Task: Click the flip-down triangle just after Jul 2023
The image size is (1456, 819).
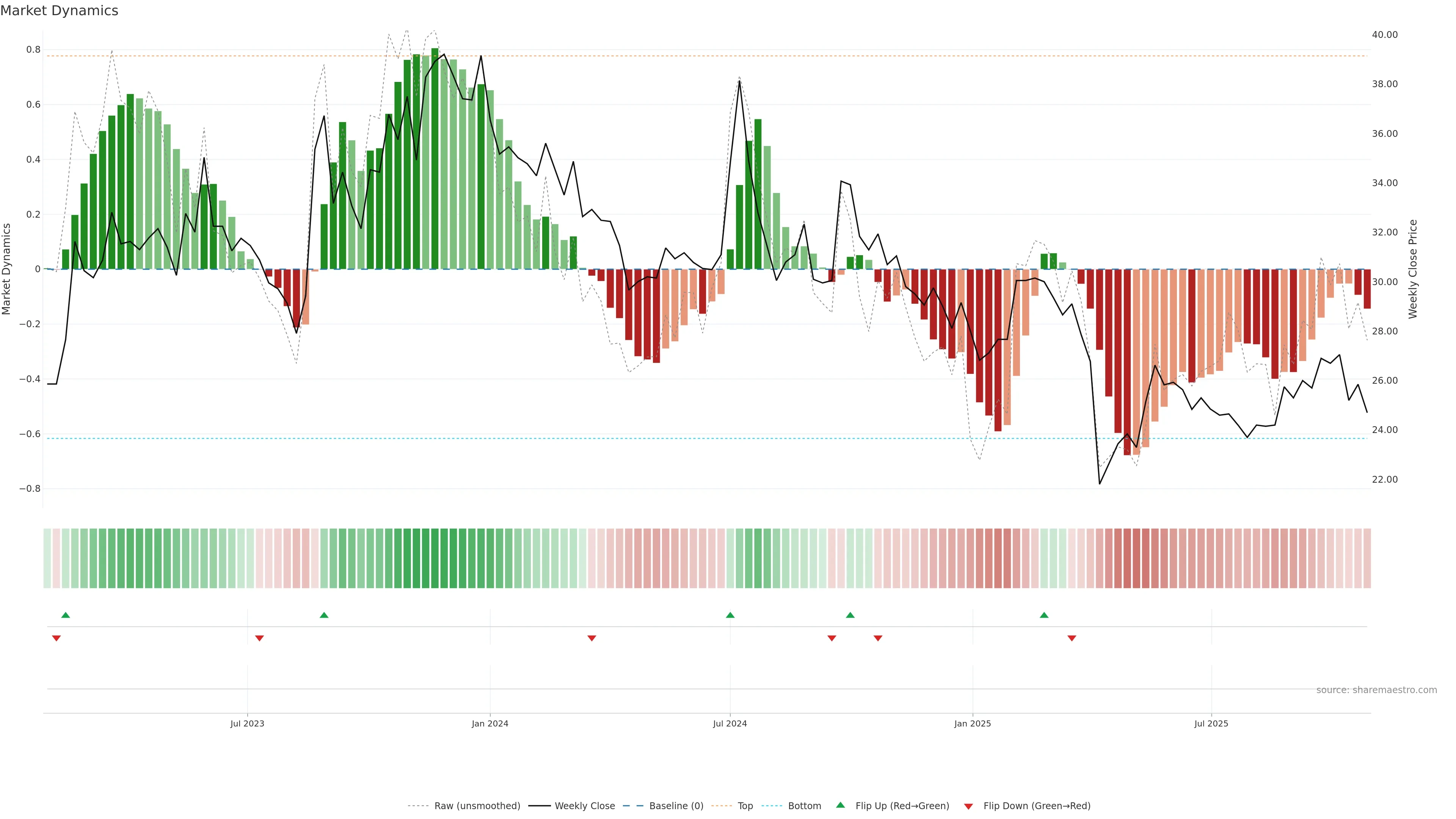Action: tap(259, 638)
